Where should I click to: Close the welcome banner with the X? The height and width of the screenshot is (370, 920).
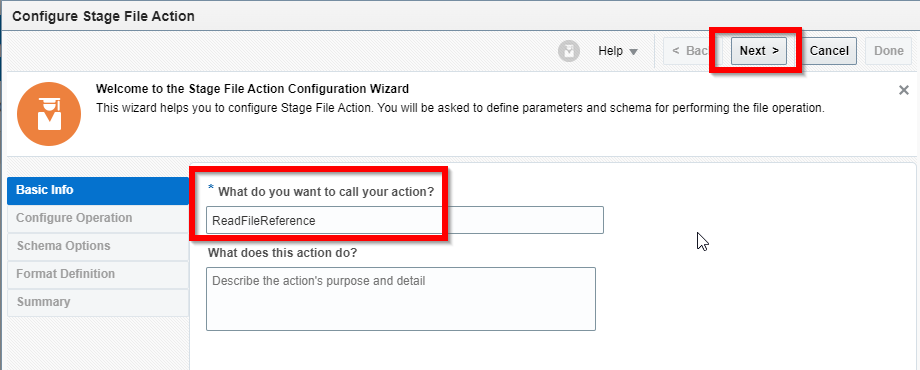coord(904,90)
